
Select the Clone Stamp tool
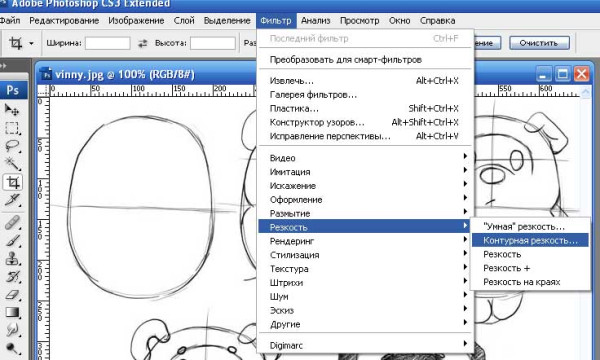tap(12, 259)
